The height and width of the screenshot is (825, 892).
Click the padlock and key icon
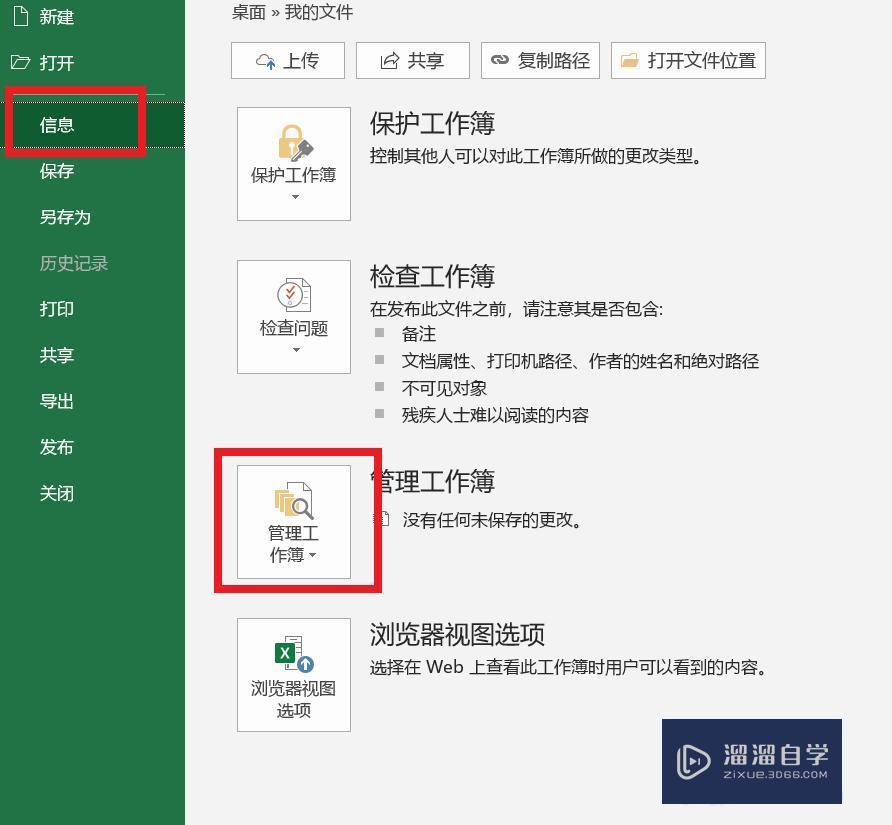point(295,142)
